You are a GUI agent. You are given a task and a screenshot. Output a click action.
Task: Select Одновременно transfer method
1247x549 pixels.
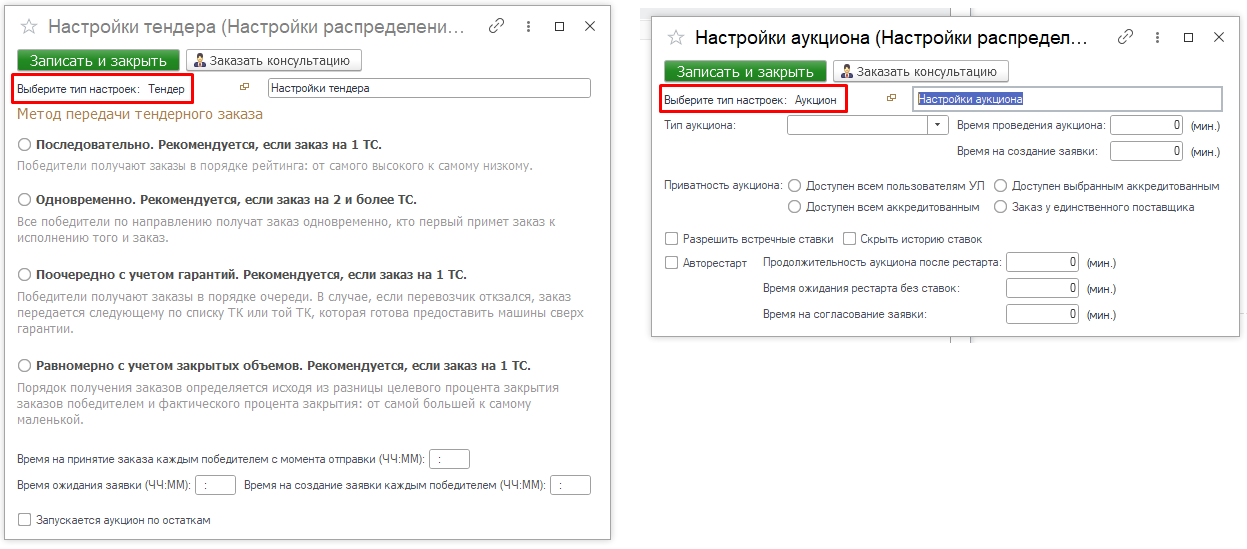coord(25,200)
